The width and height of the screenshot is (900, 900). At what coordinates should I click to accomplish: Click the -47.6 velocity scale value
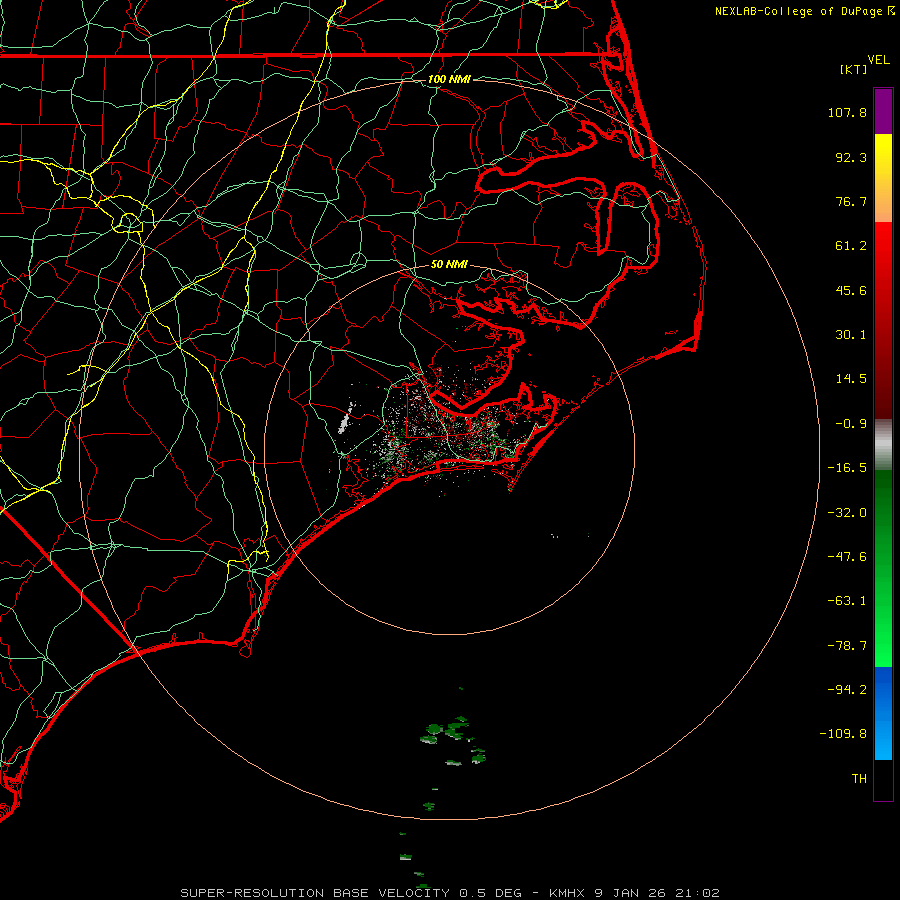point(847,557)
